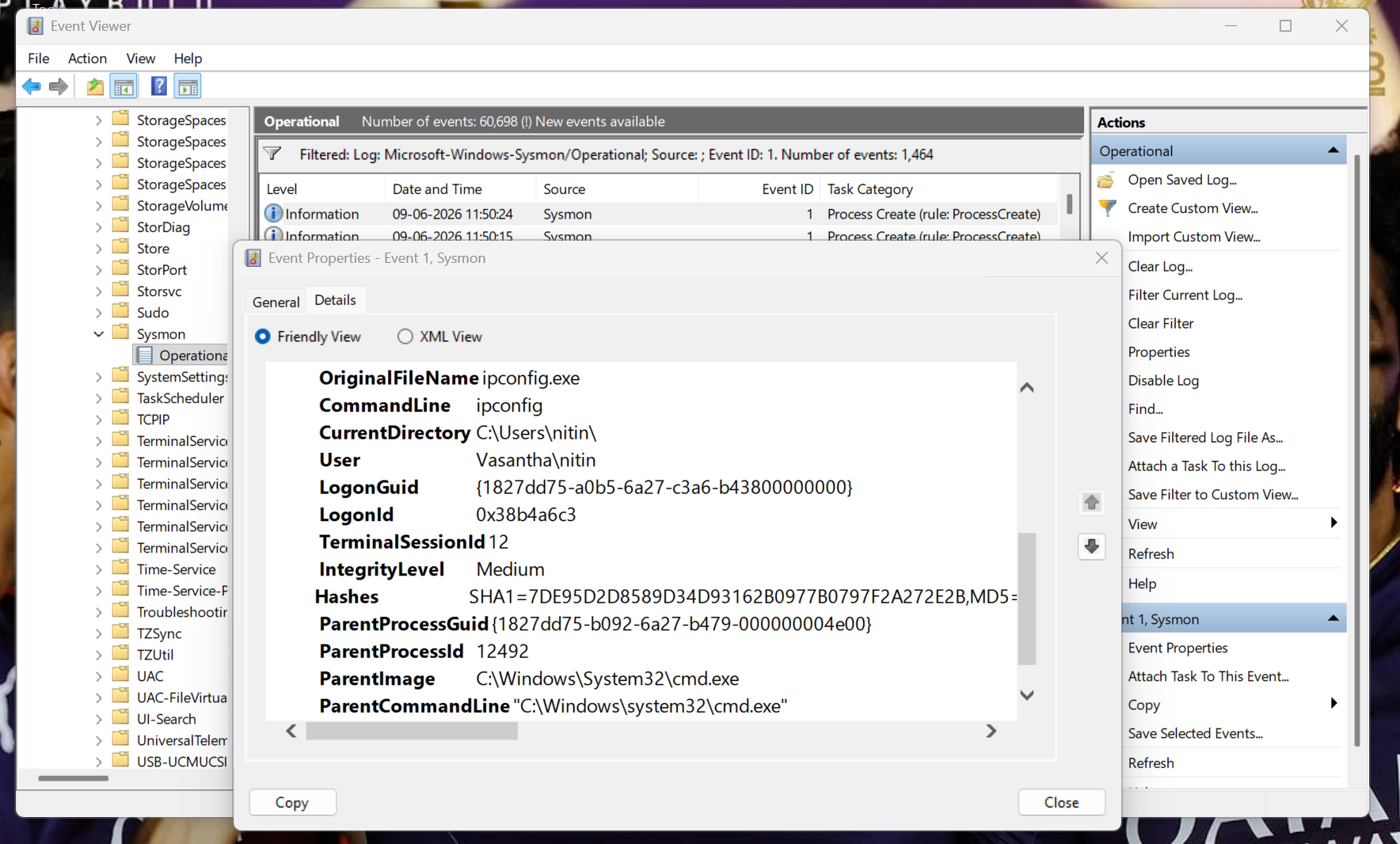Expand the StorDiag tree node

(x=99, y=227)
